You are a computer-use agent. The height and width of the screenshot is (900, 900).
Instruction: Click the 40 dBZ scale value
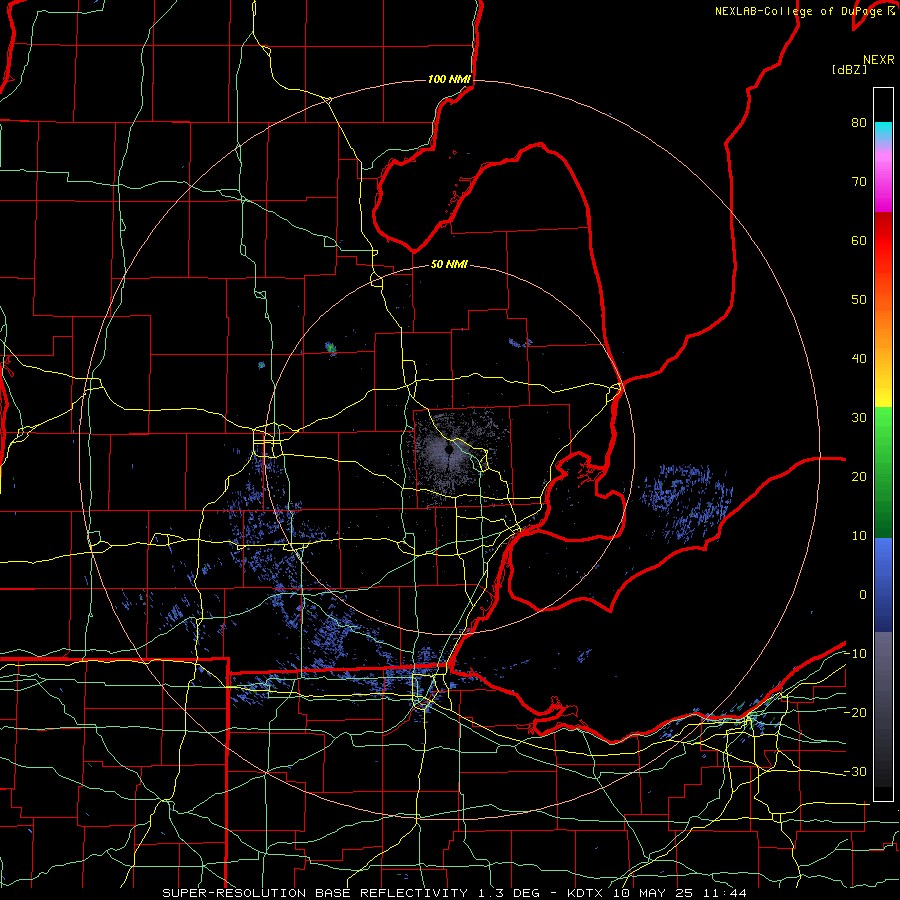point(859,359)
